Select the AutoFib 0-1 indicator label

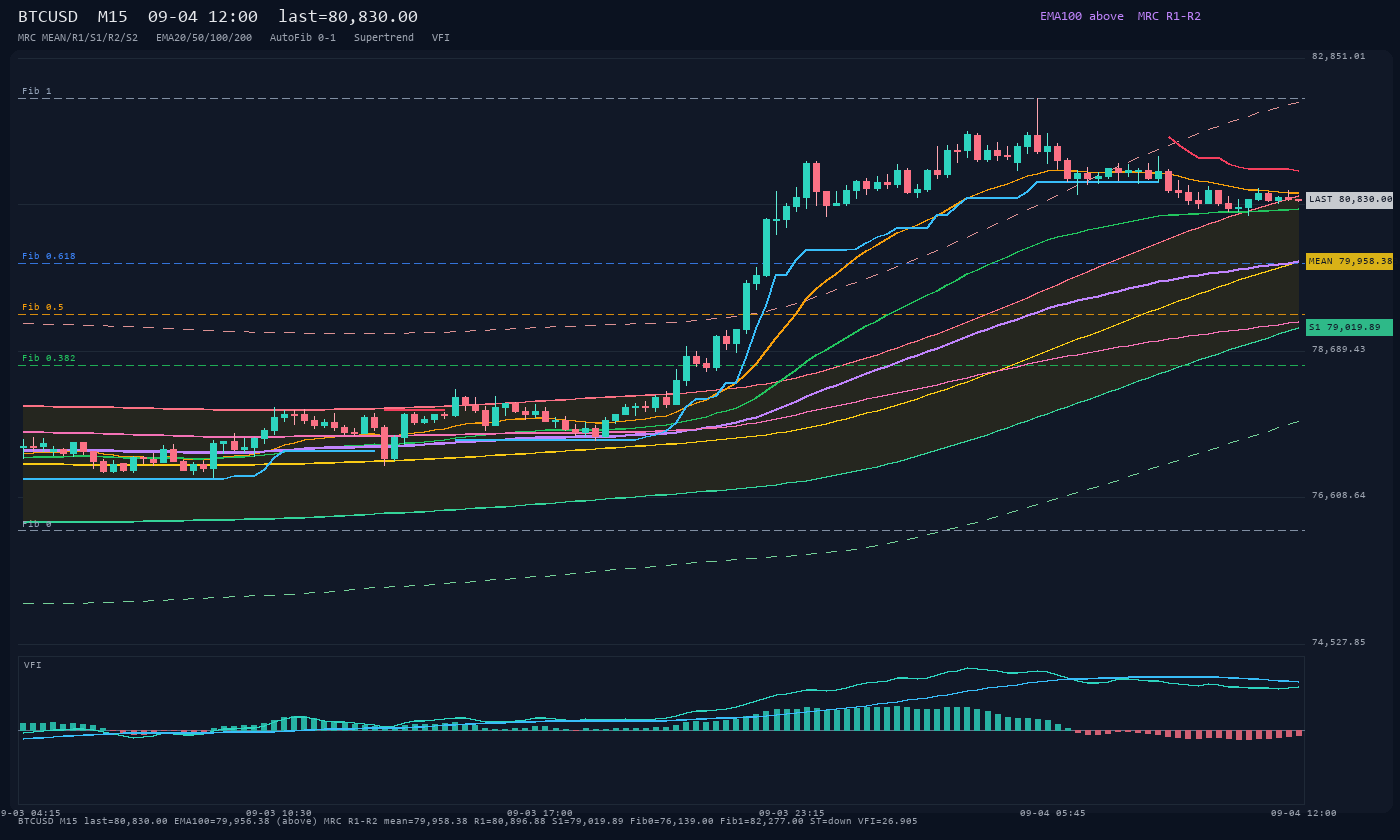[x=303, y=38]
